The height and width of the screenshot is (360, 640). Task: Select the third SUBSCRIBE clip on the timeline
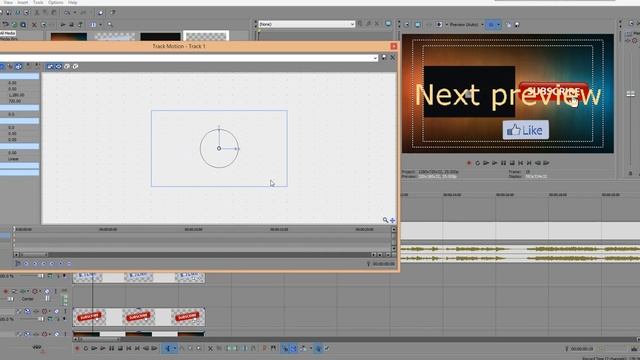(188, 317)
